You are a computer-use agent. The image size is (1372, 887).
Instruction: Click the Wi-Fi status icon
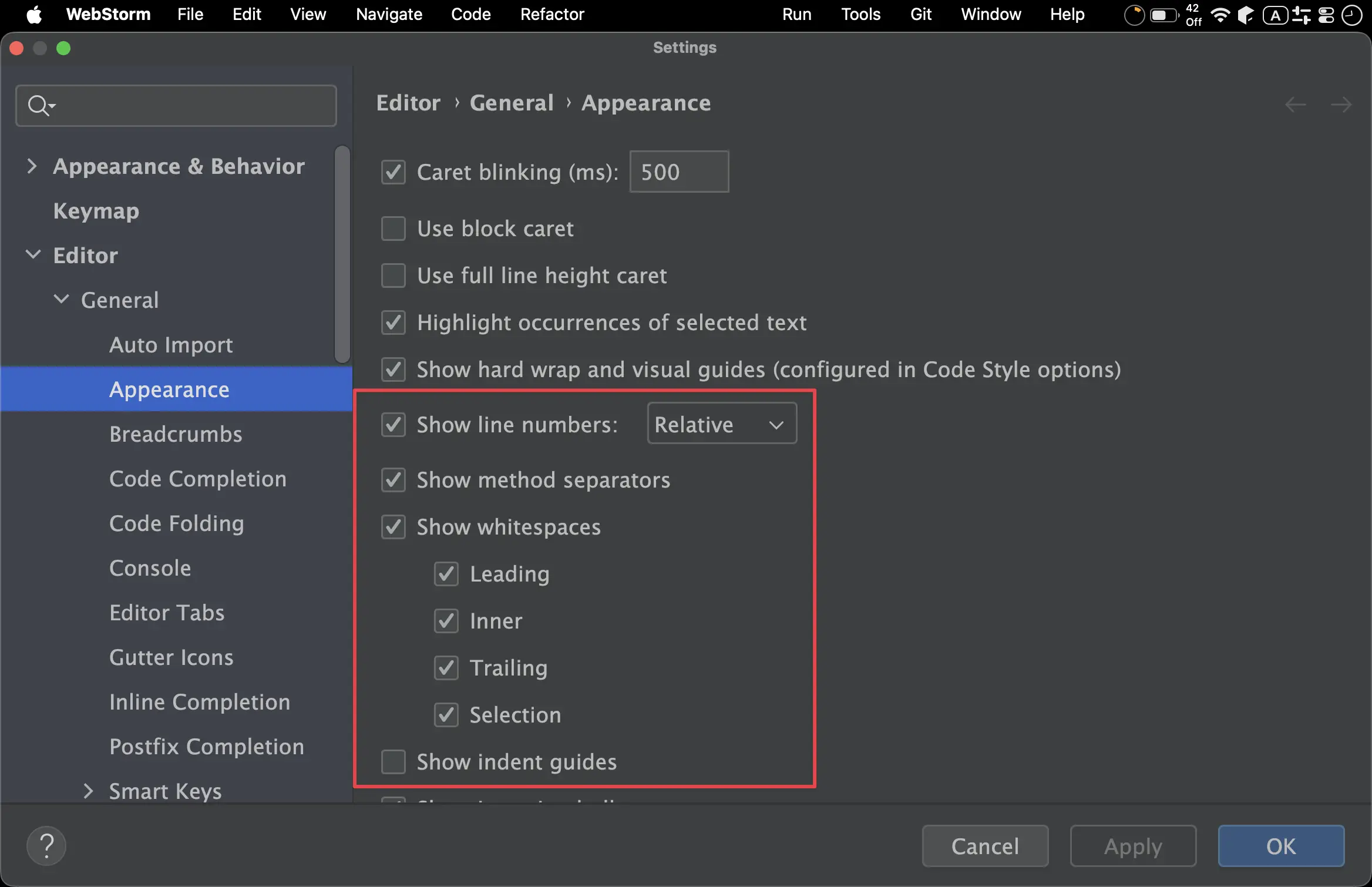coord(1220,15)
